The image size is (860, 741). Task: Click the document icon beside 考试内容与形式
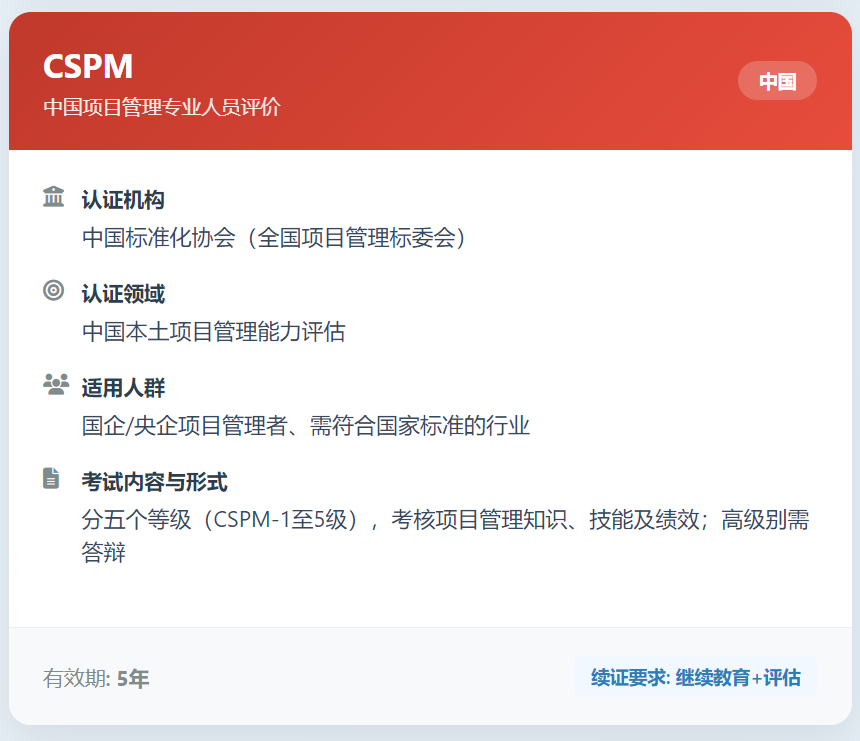point(52,478)
